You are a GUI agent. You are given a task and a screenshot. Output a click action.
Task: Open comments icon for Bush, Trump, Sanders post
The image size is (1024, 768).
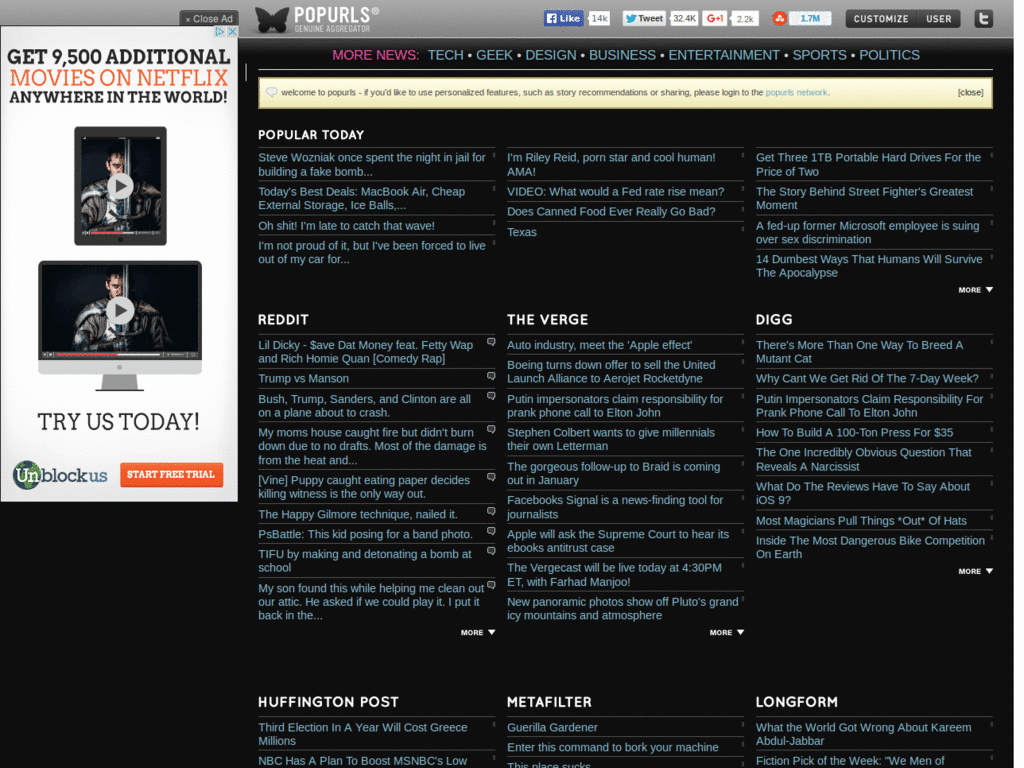point(491,396)
